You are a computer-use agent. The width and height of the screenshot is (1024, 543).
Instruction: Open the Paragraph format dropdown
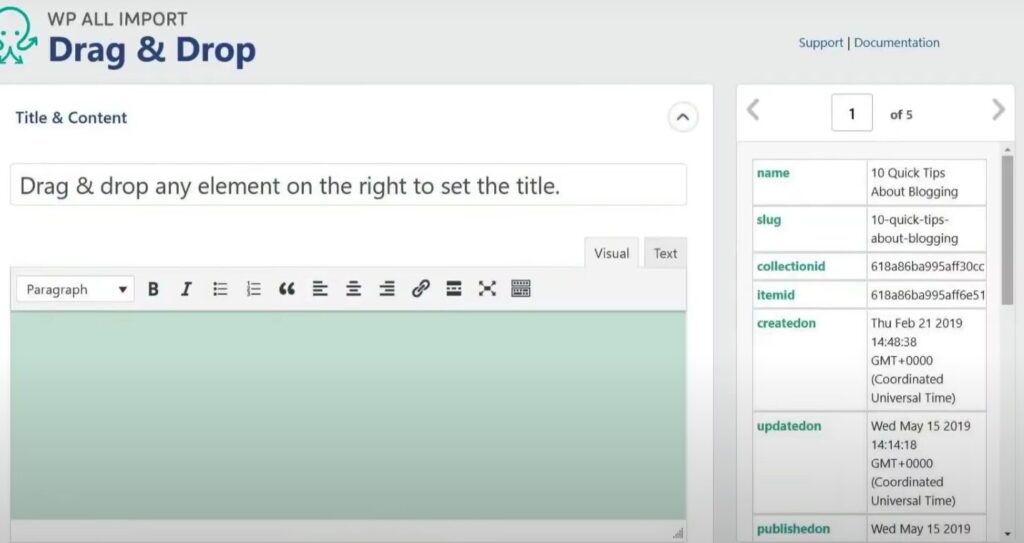[75, 289]
